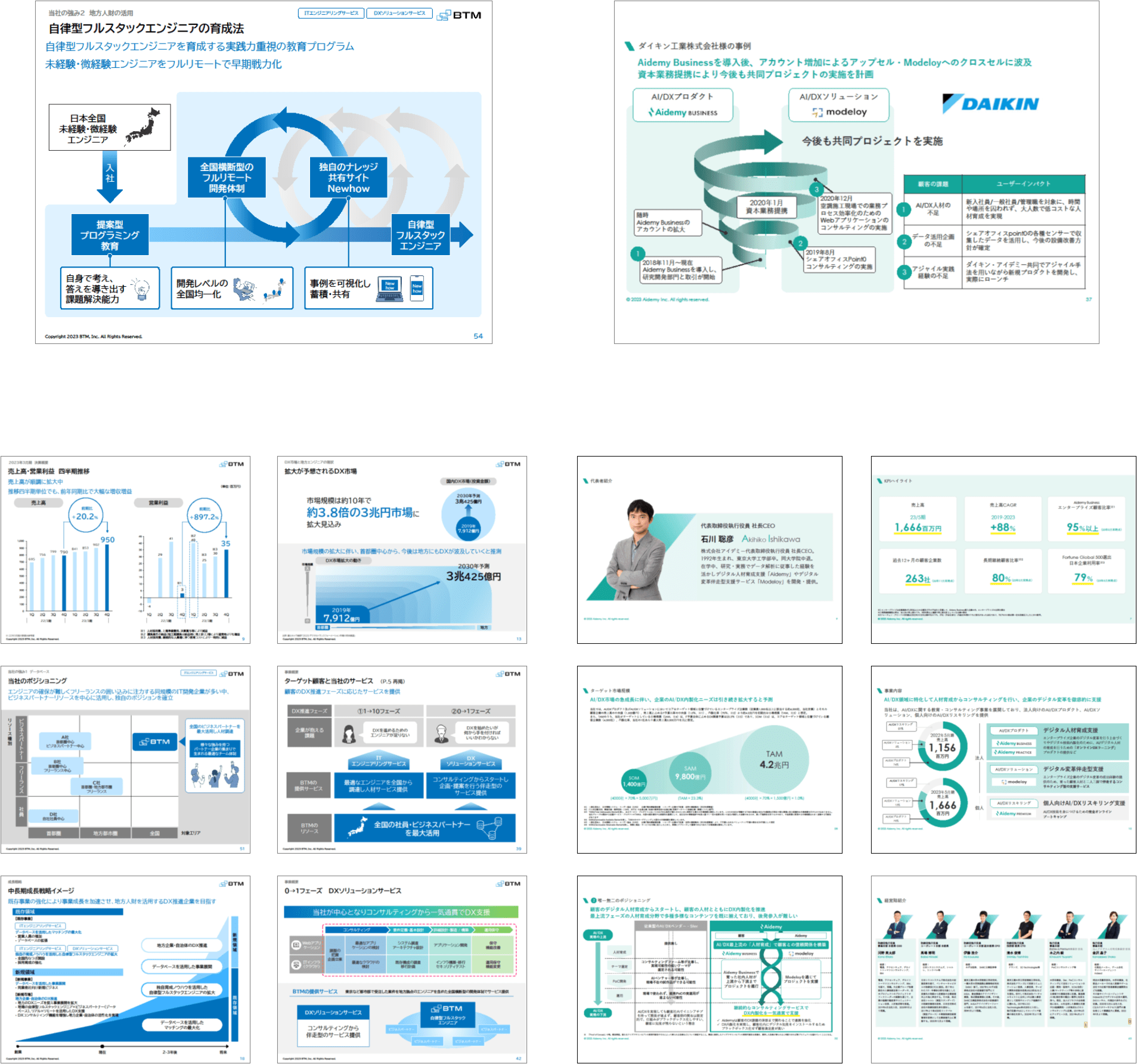Click the 2019年8月 シェアオフィスPoint0 label box
This screenshot has width=1137, height=1064.
click(839, 259)
